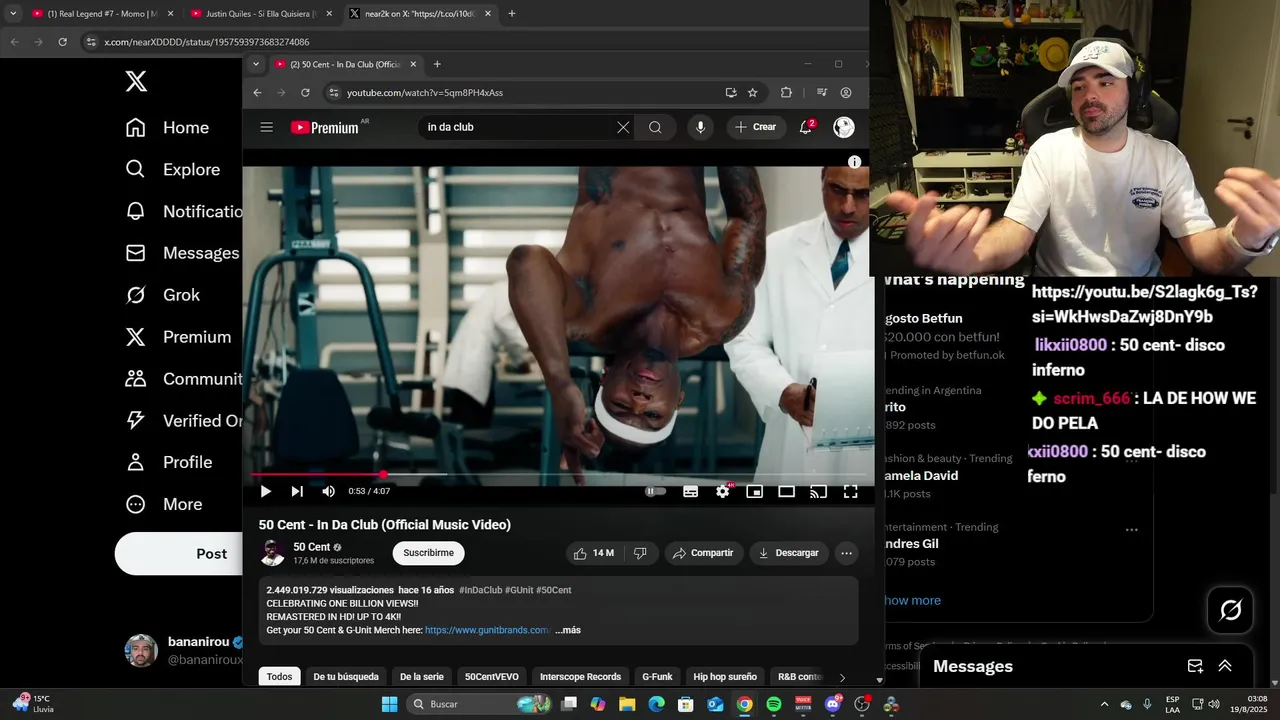The width and height of the screenshot is (1280, 720).
Task: Open Messages in X sidebar
Action: click(x=181, y=253)
